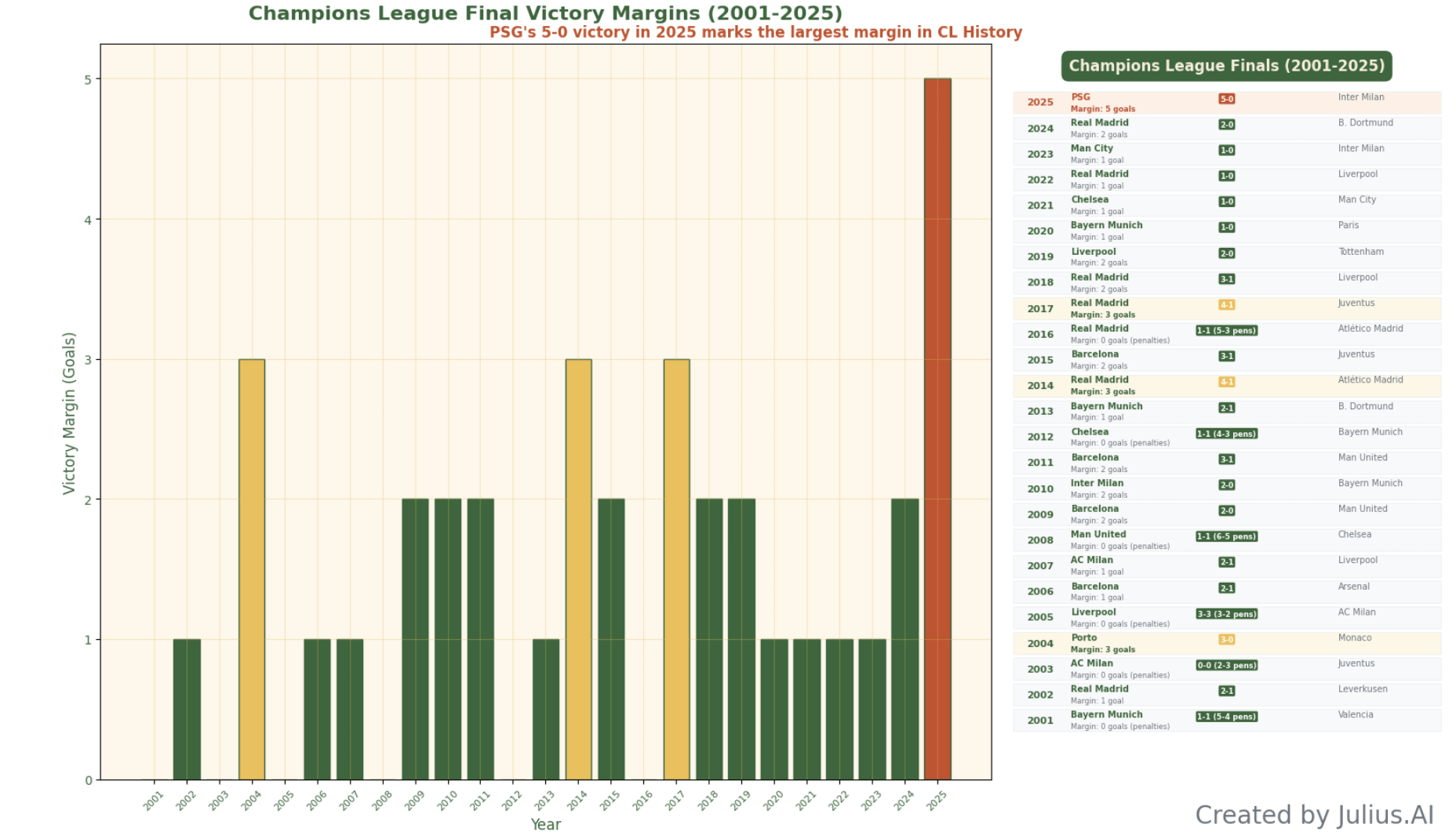Select the 1-1 (5-3 pens) score badge

click(x=1226, y=330)
